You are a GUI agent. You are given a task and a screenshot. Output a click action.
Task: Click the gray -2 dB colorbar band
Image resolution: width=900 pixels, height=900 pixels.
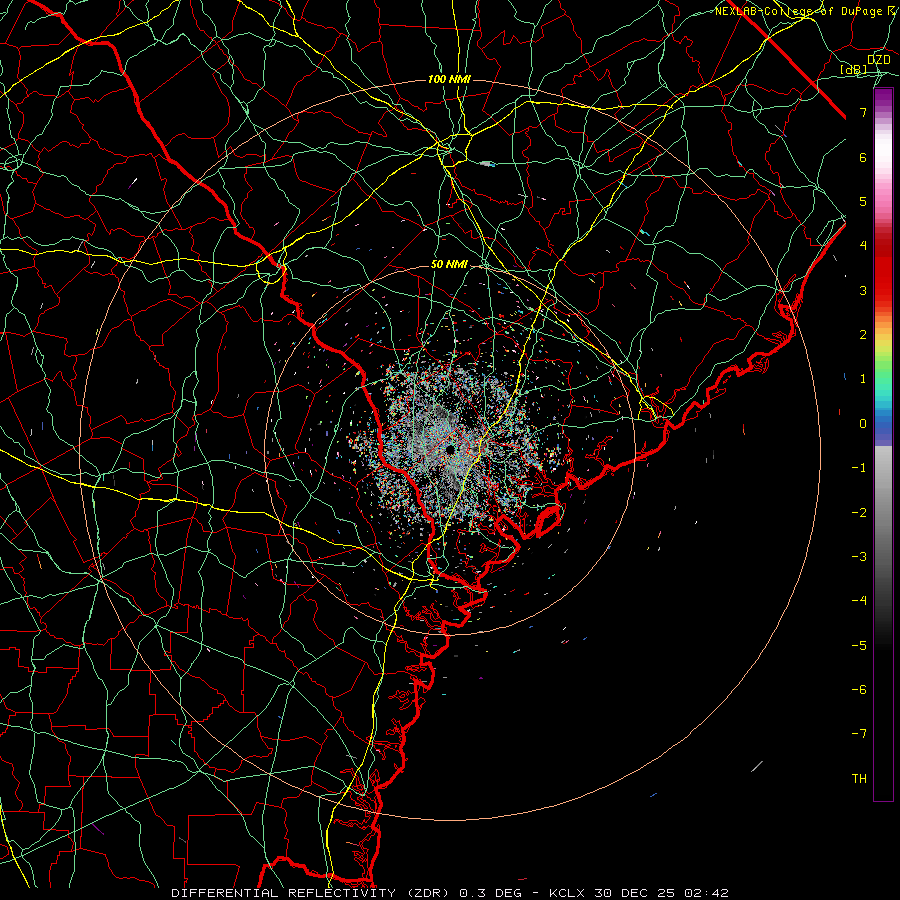click(x=883, y=513)
